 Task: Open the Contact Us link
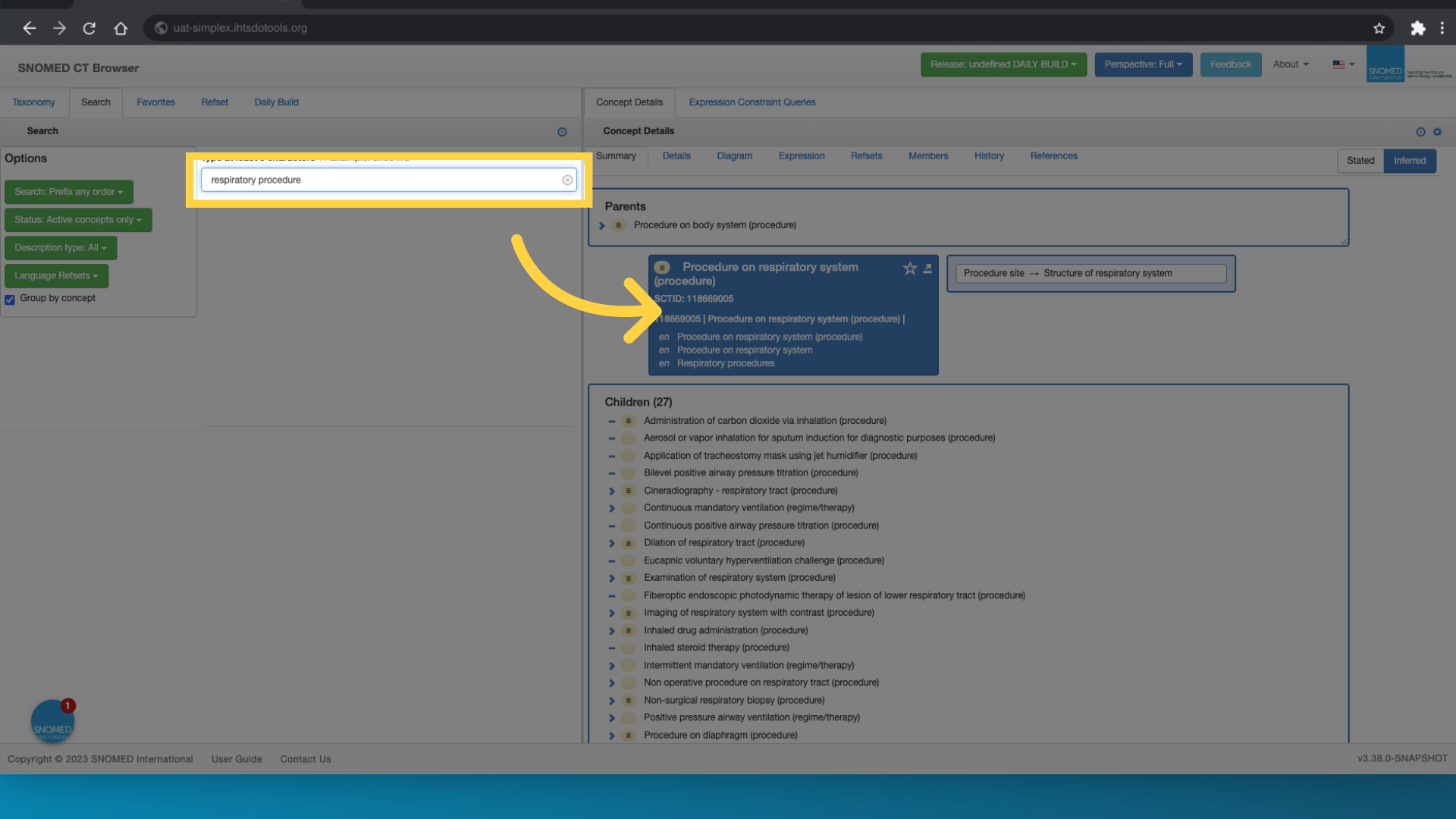coord(306,759)
